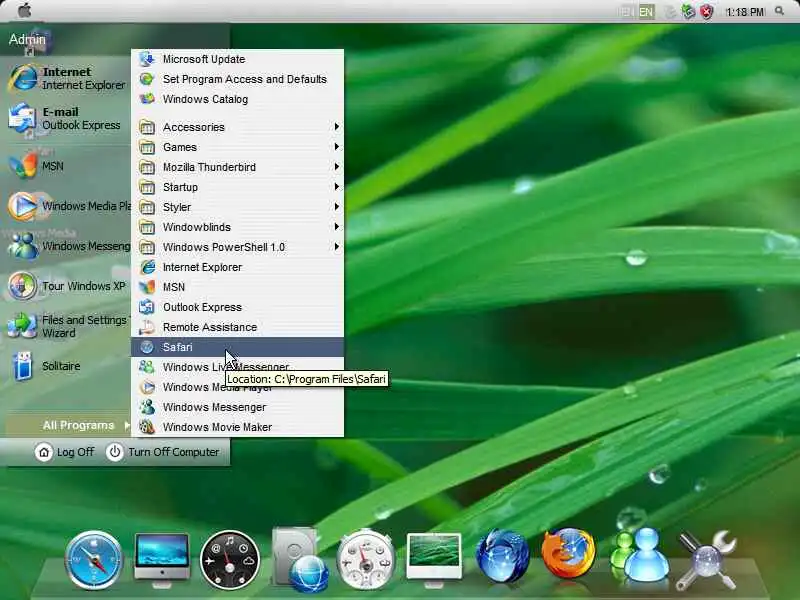Screen dimensions: 800x600
Task: Open Outlook Express E-mail pinned item
Action: [65, 118]
